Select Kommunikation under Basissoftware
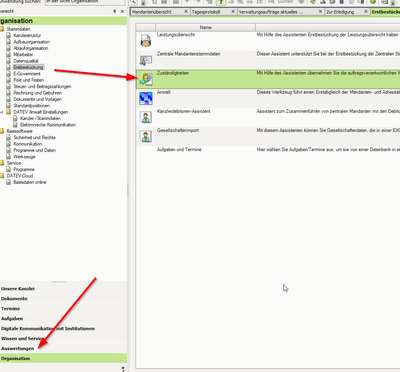This screenshot has height=372, width=400. pos(28,144)
